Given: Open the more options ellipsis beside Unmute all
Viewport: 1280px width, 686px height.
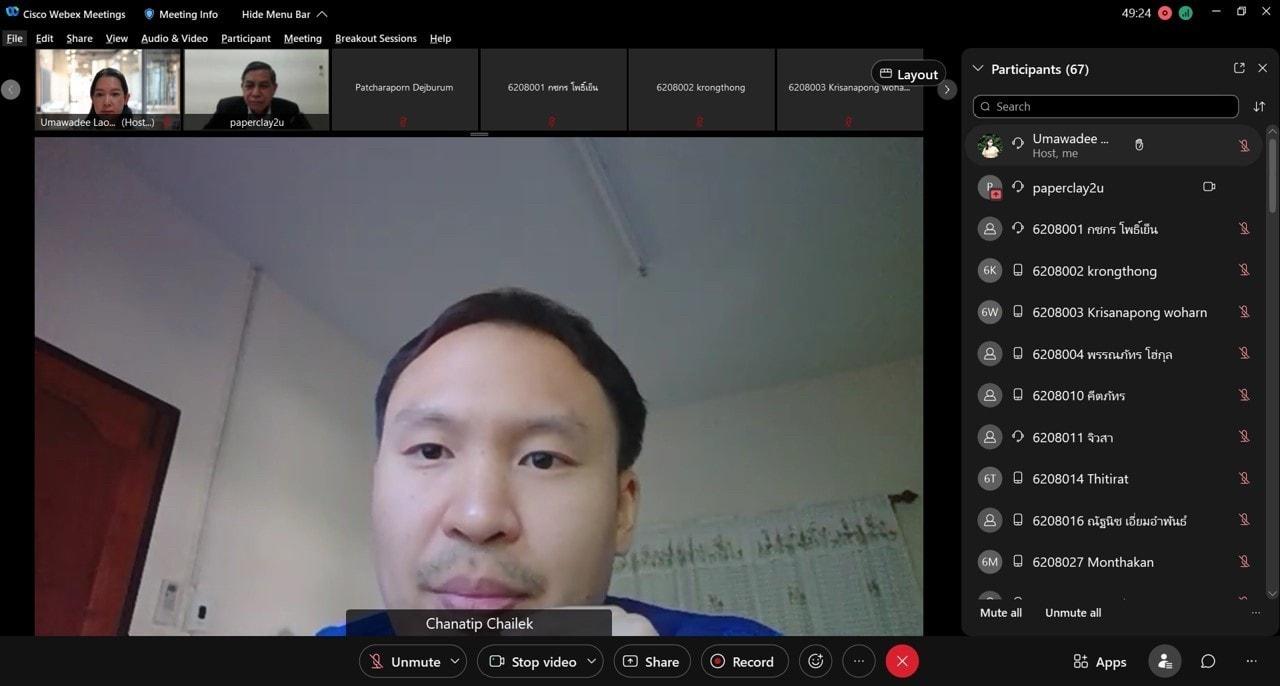Looking at the screenshot, I should (x=1256, y=613).
